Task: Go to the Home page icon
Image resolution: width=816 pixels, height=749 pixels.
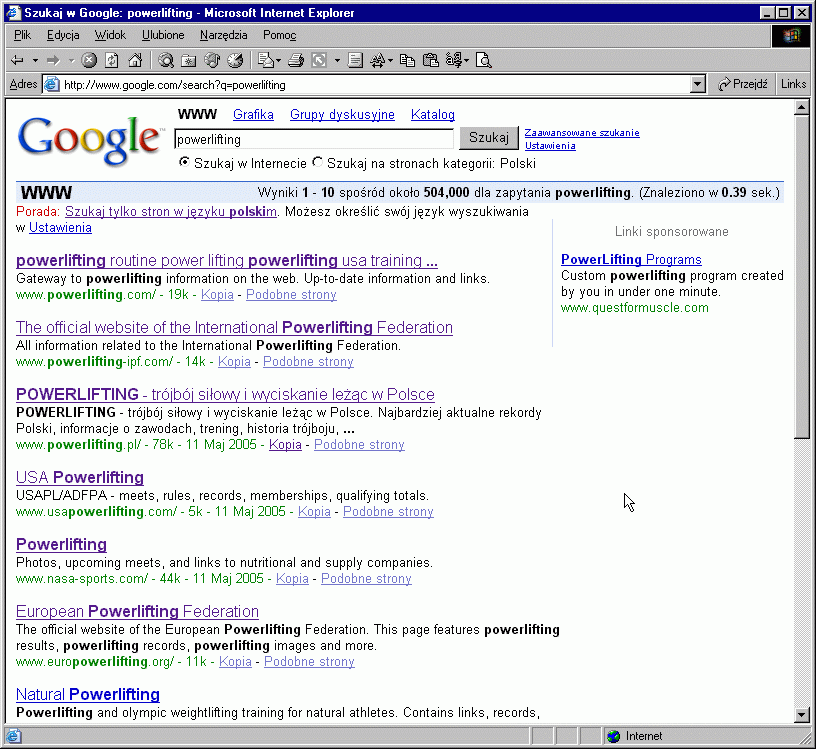Action: tap(135, 60)
